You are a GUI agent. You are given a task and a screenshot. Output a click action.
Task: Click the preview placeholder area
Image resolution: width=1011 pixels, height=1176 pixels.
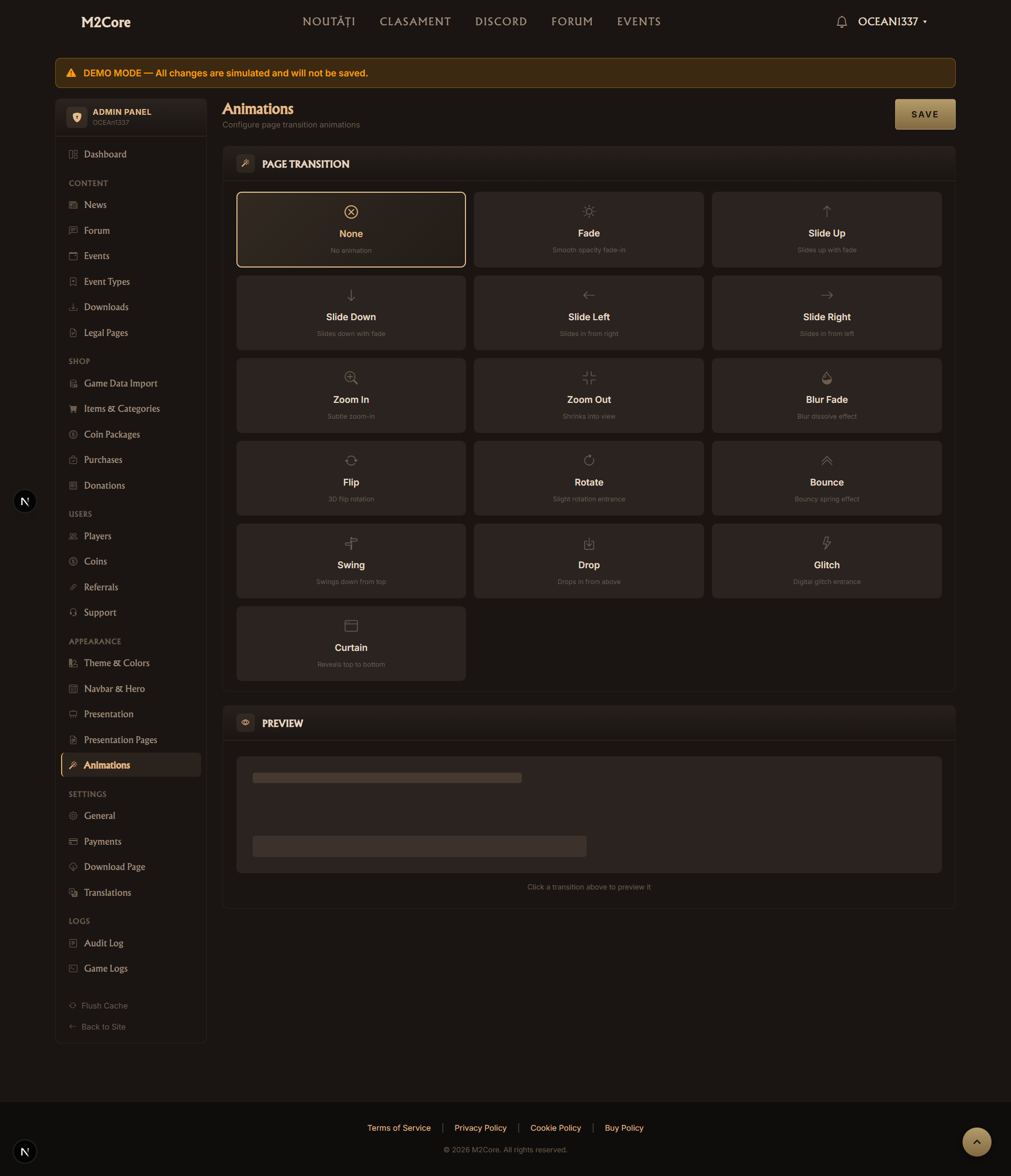point(588,815)
